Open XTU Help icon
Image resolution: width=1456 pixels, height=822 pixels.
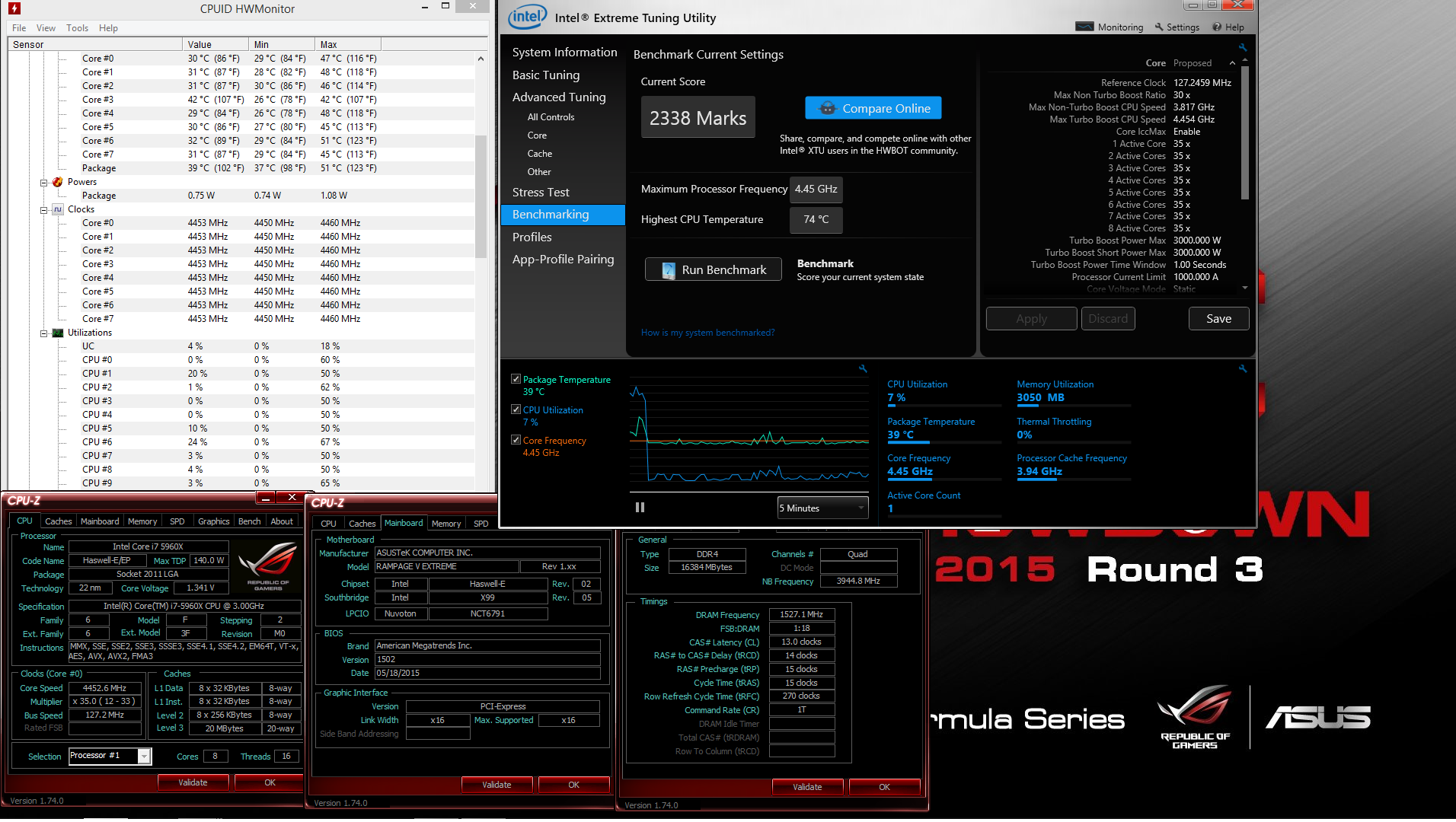(1217, 27)
